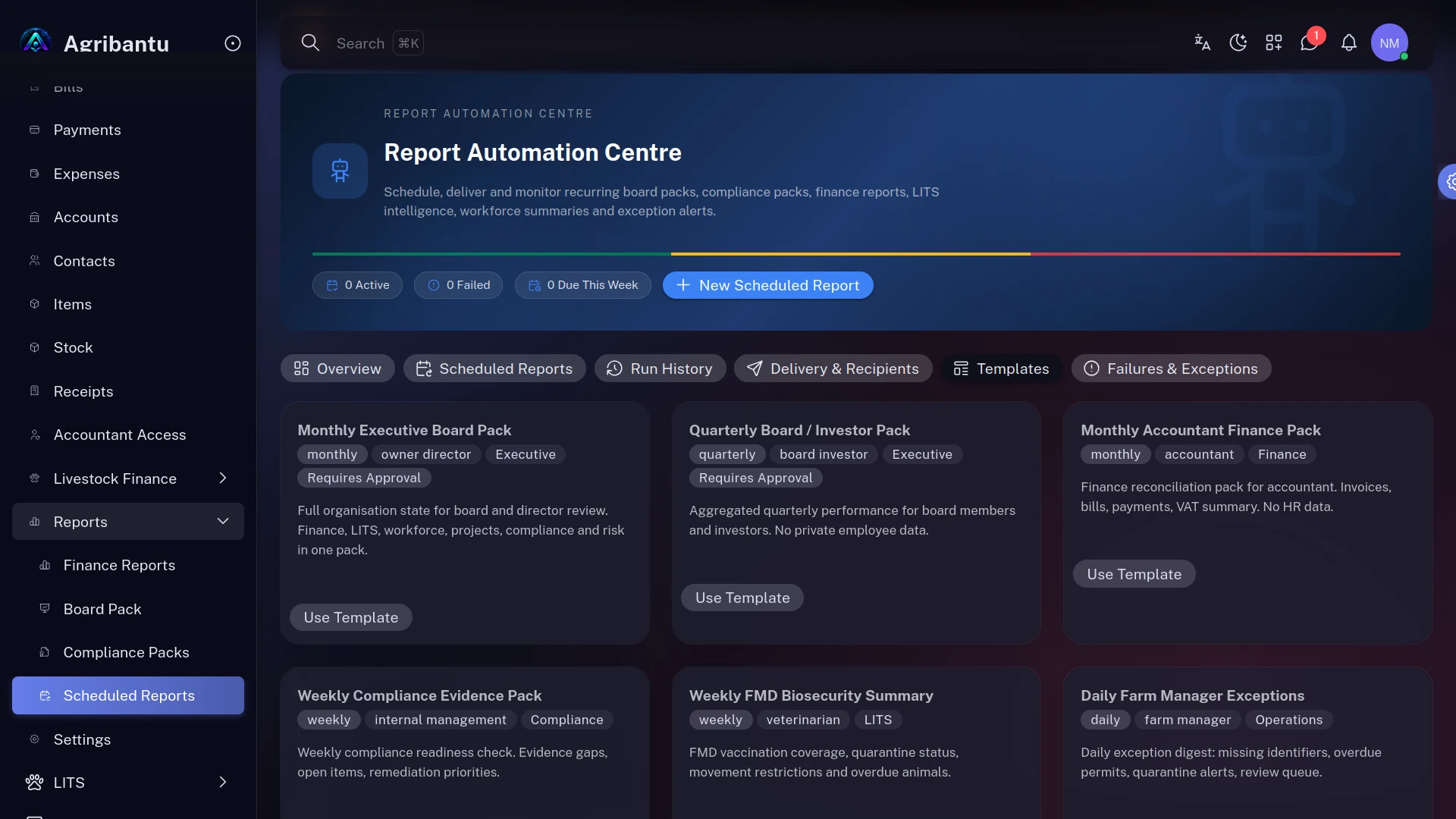Focus the Search input field
The width and height of the screenshot is (1456, 819).
pos(360,43)
